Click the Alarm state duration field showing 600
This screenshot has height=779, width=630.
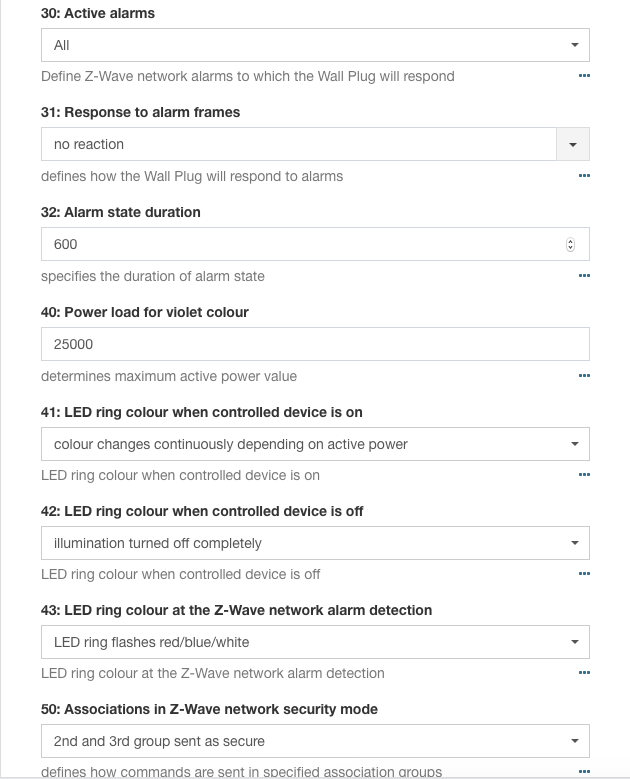click(300, 244)
